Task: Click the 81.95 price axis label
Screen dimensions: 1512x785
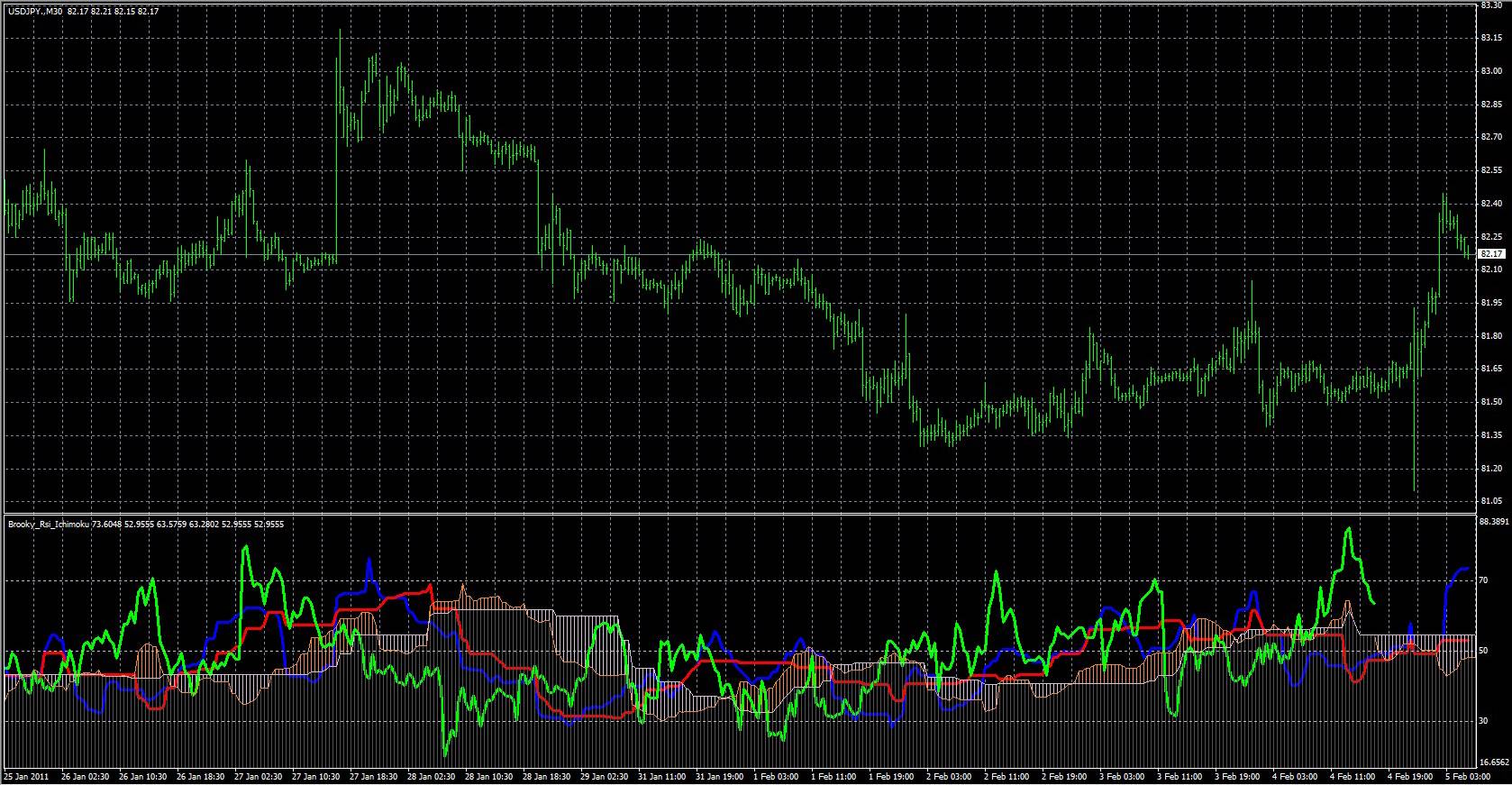Action: coord(1490,303)
